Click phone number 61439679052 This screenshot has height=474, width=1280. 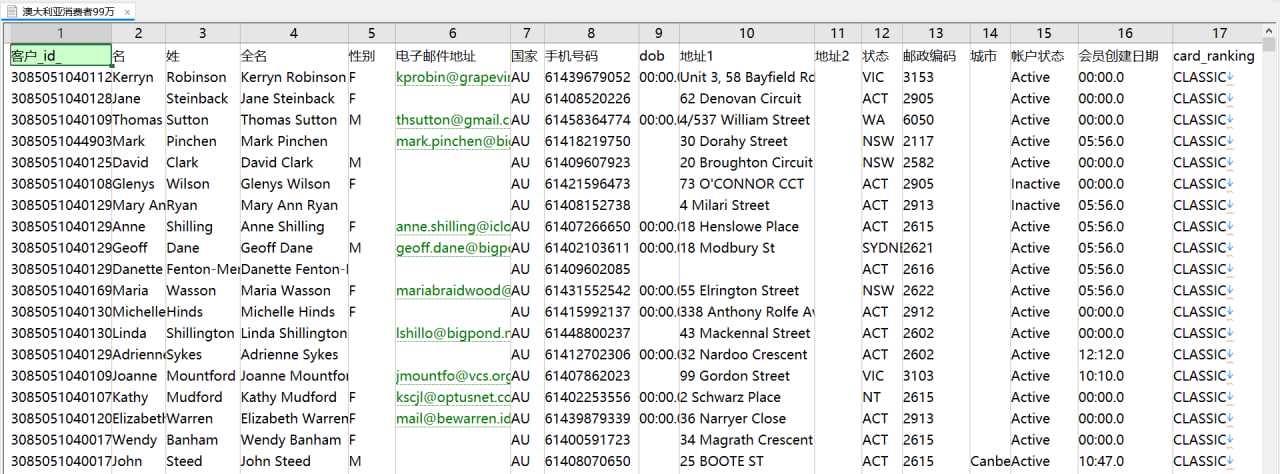pyautogui.click(x=591, y=77)
